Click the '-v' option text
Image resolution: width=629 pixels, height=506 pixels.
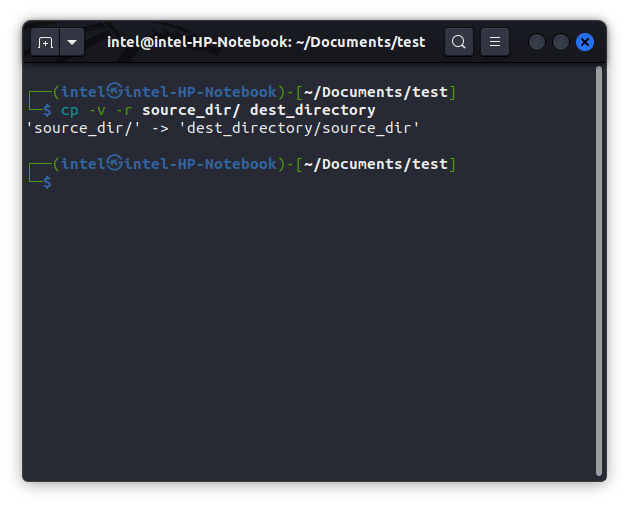coord(97,110)
